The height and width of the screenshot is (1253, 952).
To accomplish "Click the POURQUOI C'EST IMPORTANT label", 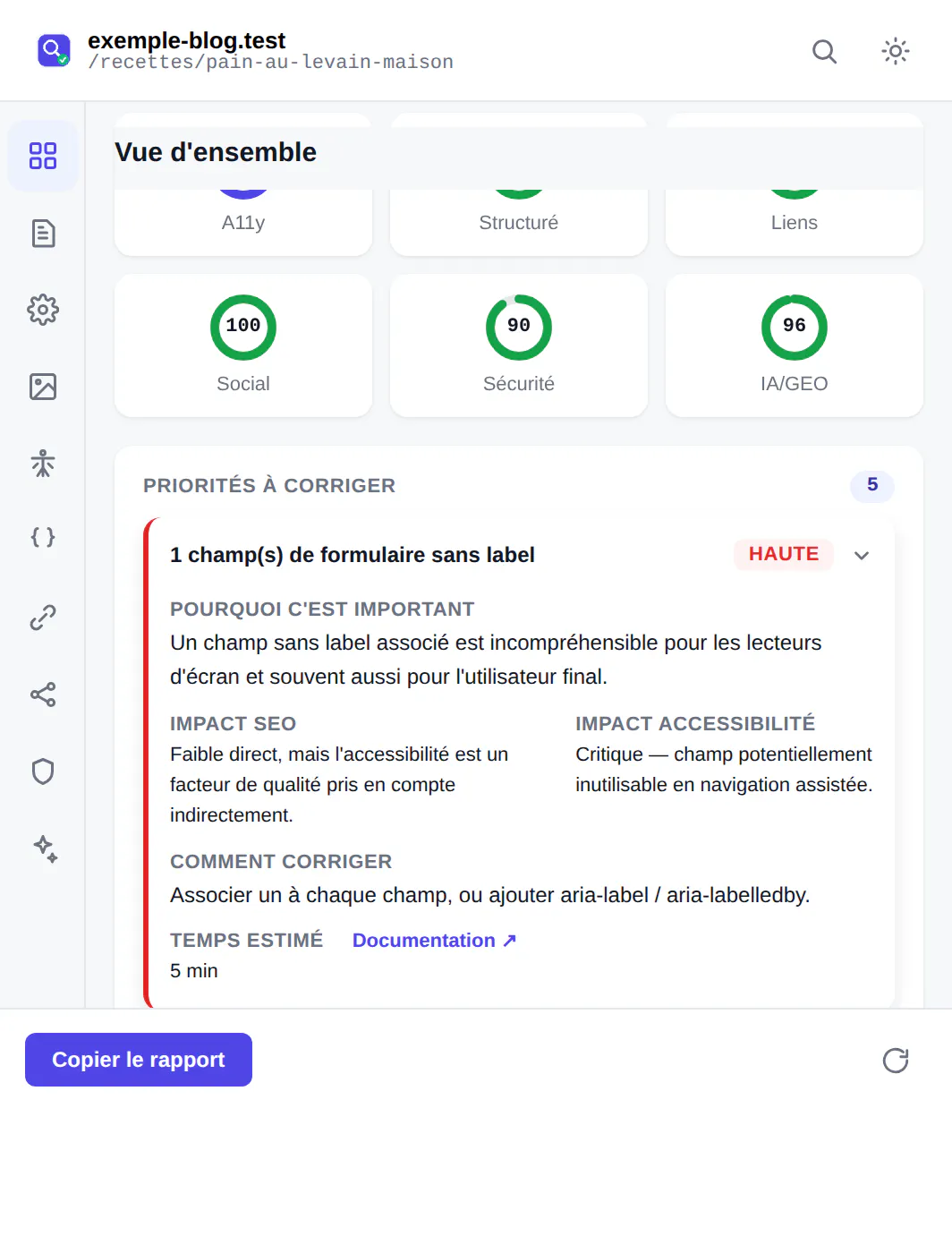I will [322, 609].
